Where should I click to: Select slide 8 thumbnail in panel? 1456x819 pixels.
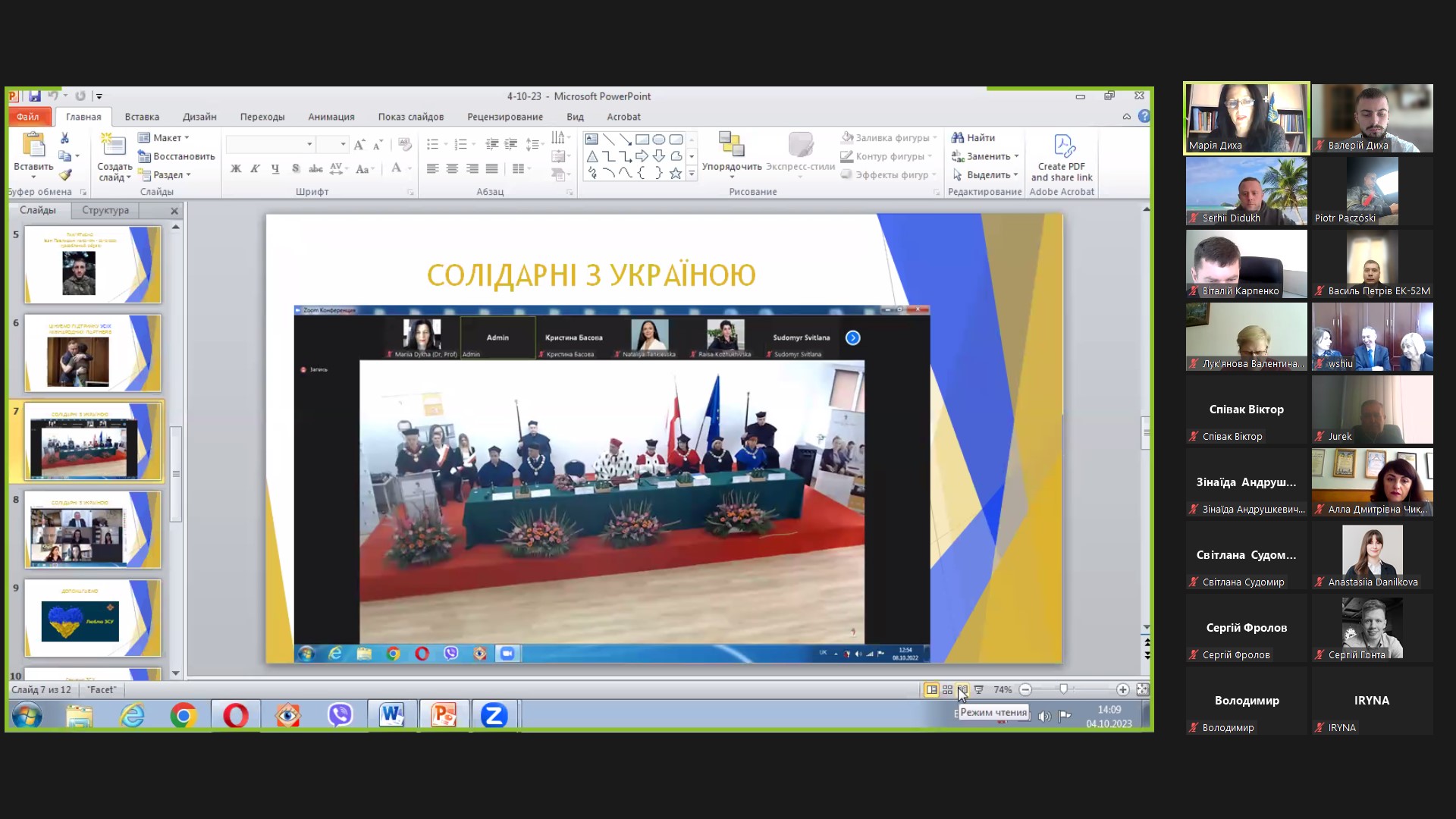coord(93,530)
